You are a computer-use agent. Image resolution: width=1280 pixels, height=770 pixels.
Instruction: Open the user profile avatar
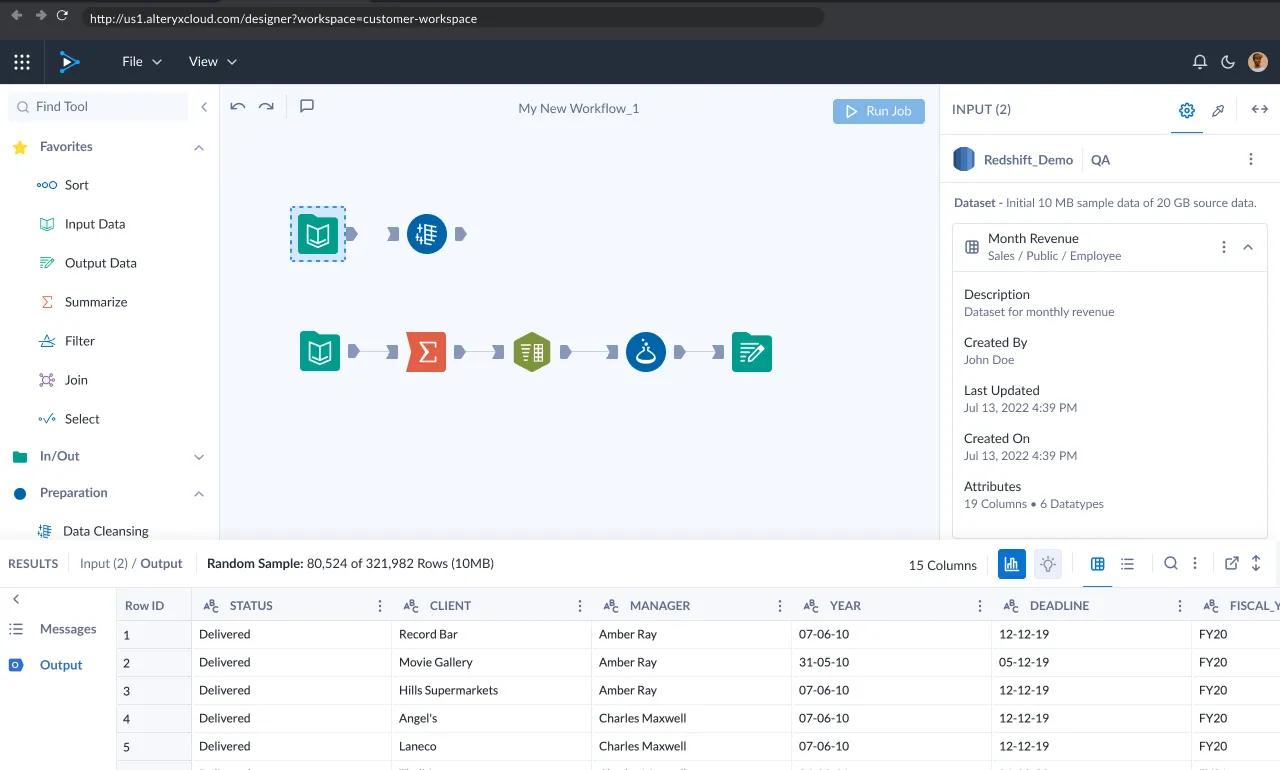(x=1258, y=62)
